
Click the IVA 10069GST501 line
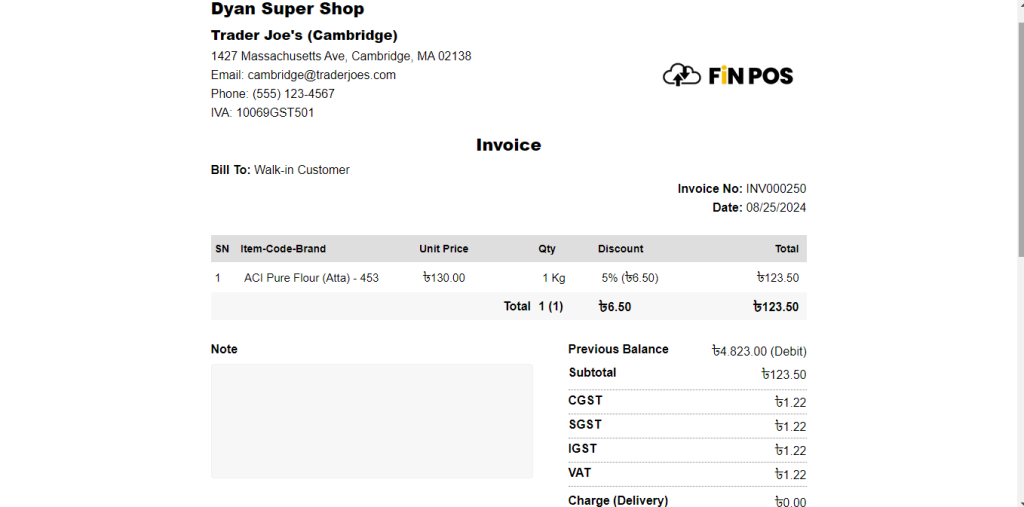[x=263, y=112]
